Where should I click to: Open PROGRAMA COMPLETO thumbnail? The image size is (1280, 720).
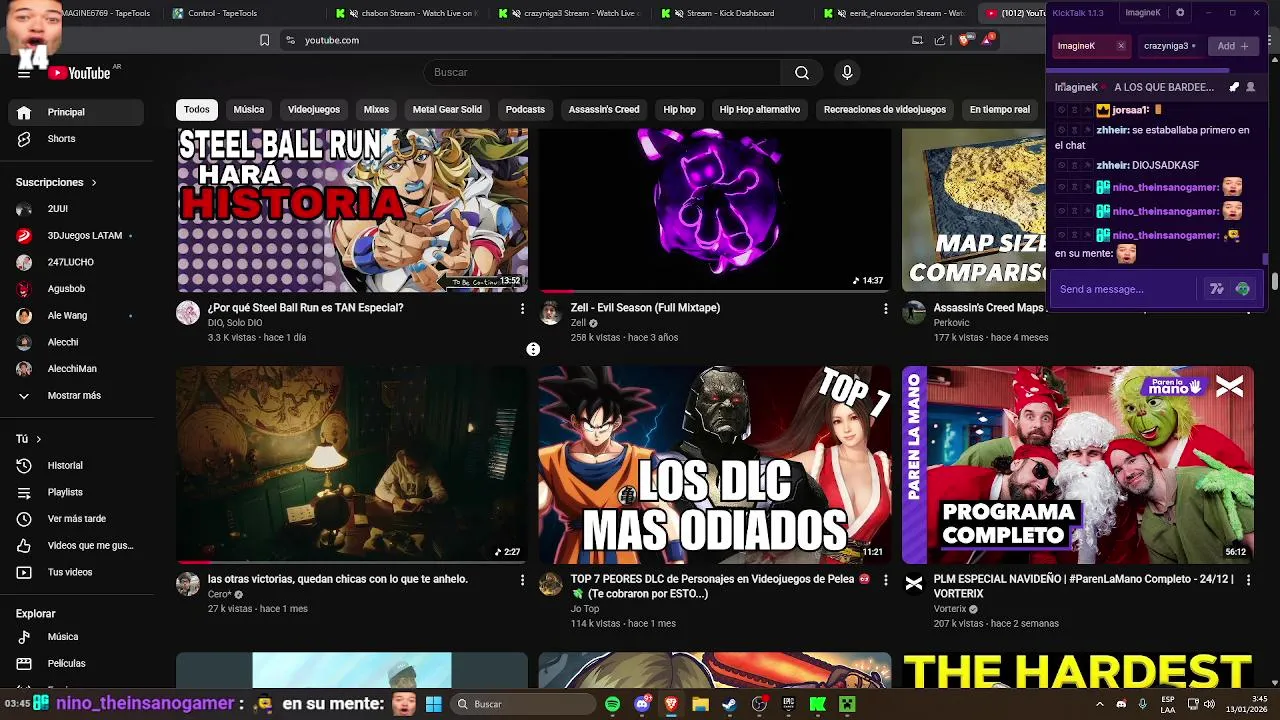tap(1078, 465)
